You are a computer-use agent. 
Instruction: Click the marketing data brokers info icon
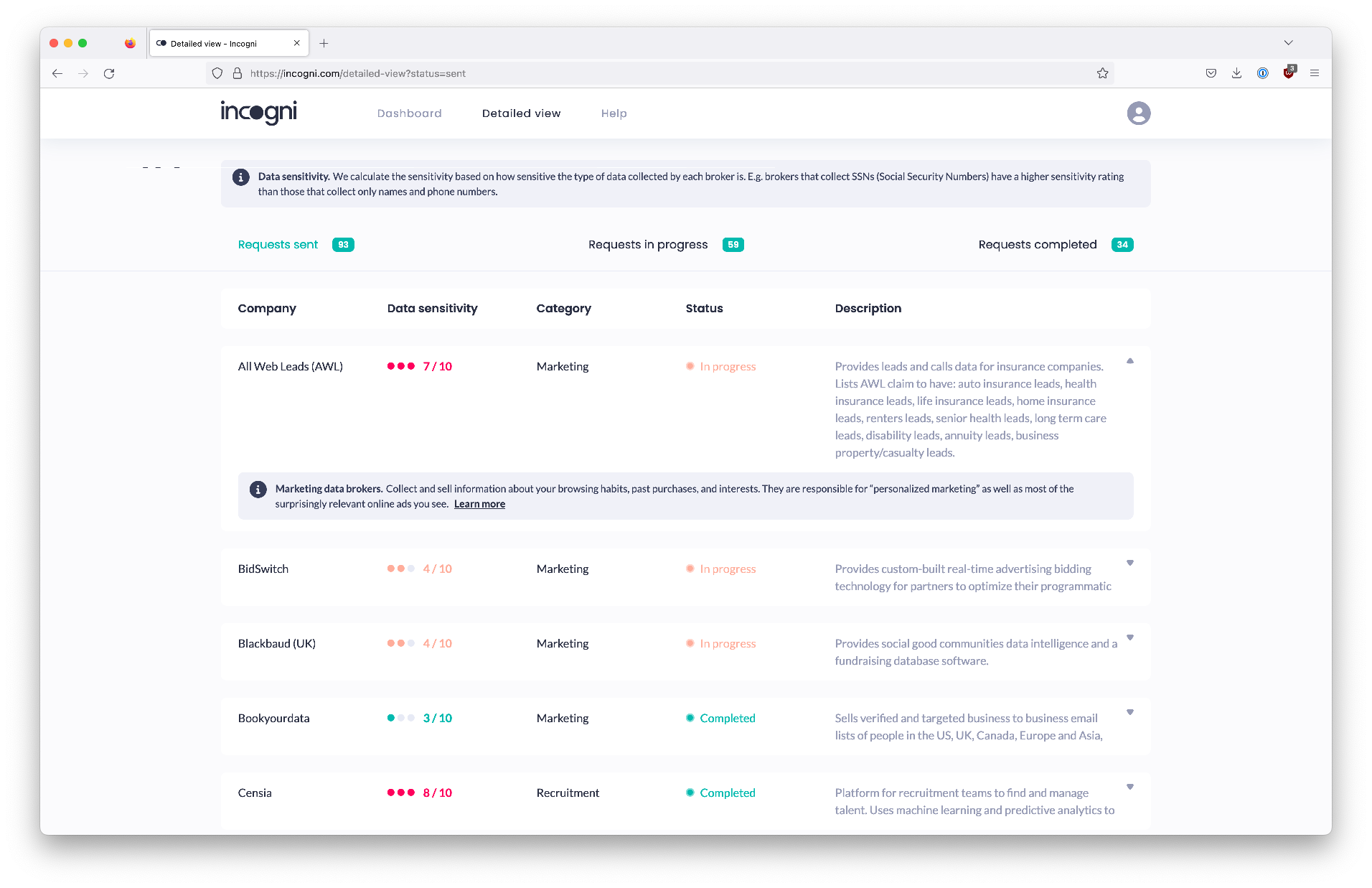[258, 489]
